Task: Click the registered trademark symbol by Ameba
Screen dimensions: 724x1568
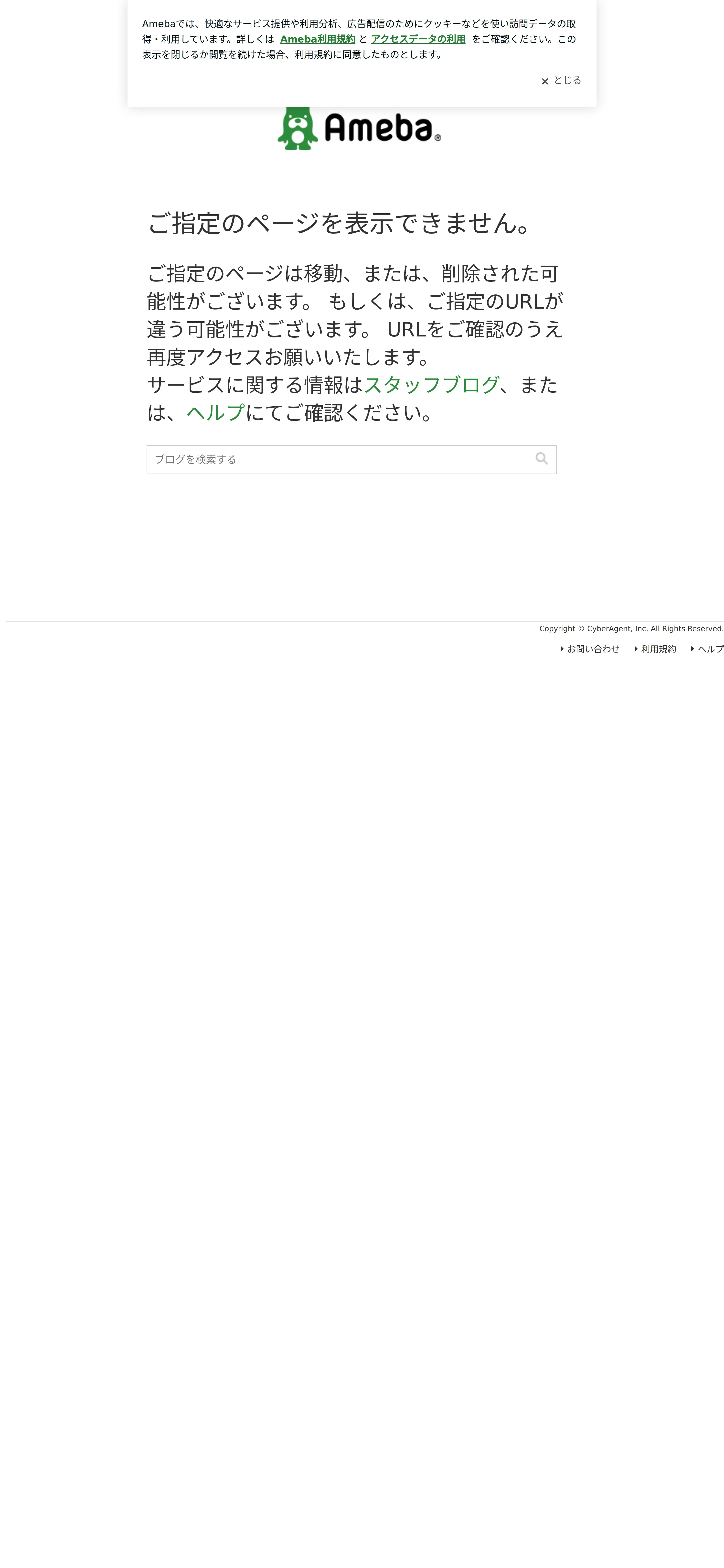Action: (x=437, y=138)
